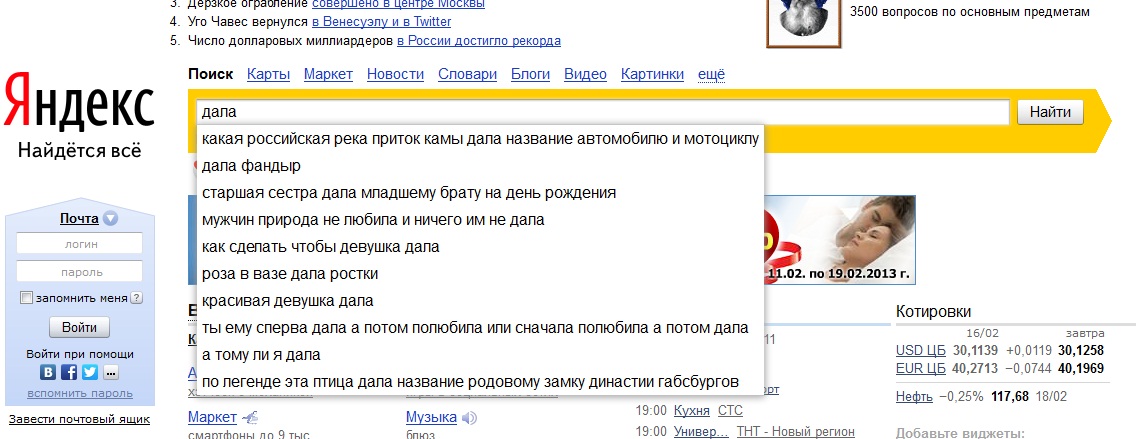Screen dimensions: 1136x439
Task: Open news link совершено в центре Москвы
Action: click(398, 4)
